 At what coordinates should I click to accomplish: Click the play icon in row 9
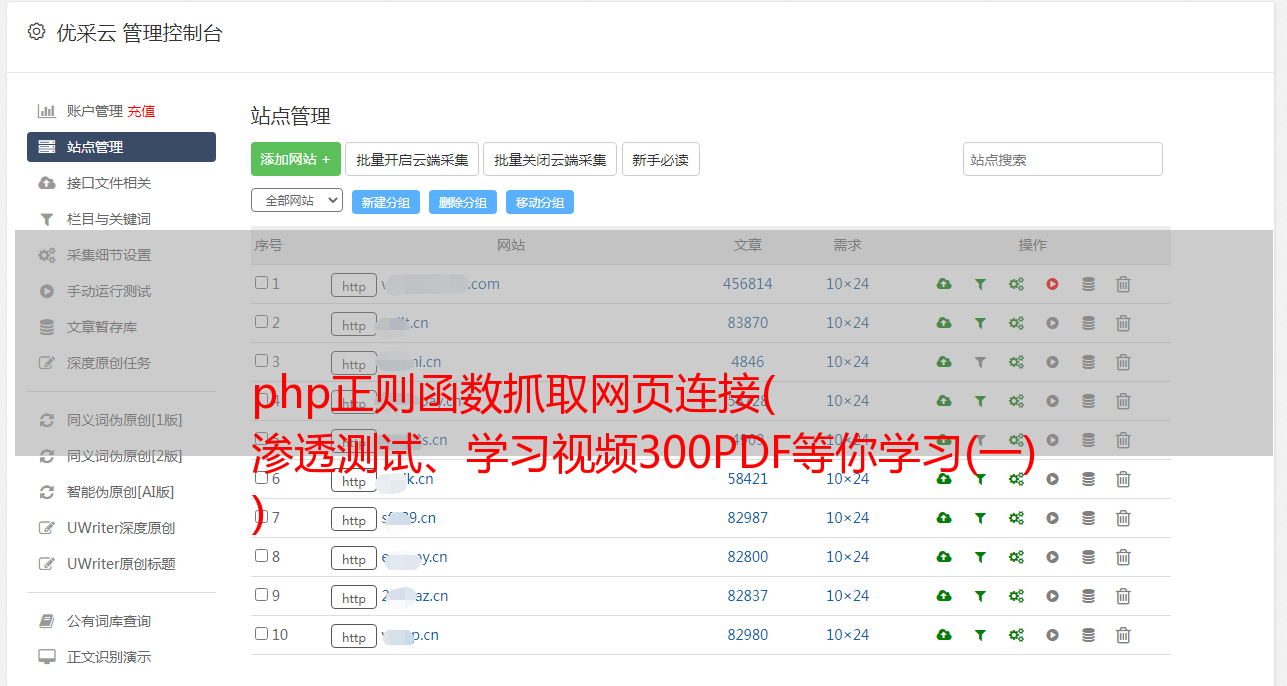click(x=1052, y=596)
